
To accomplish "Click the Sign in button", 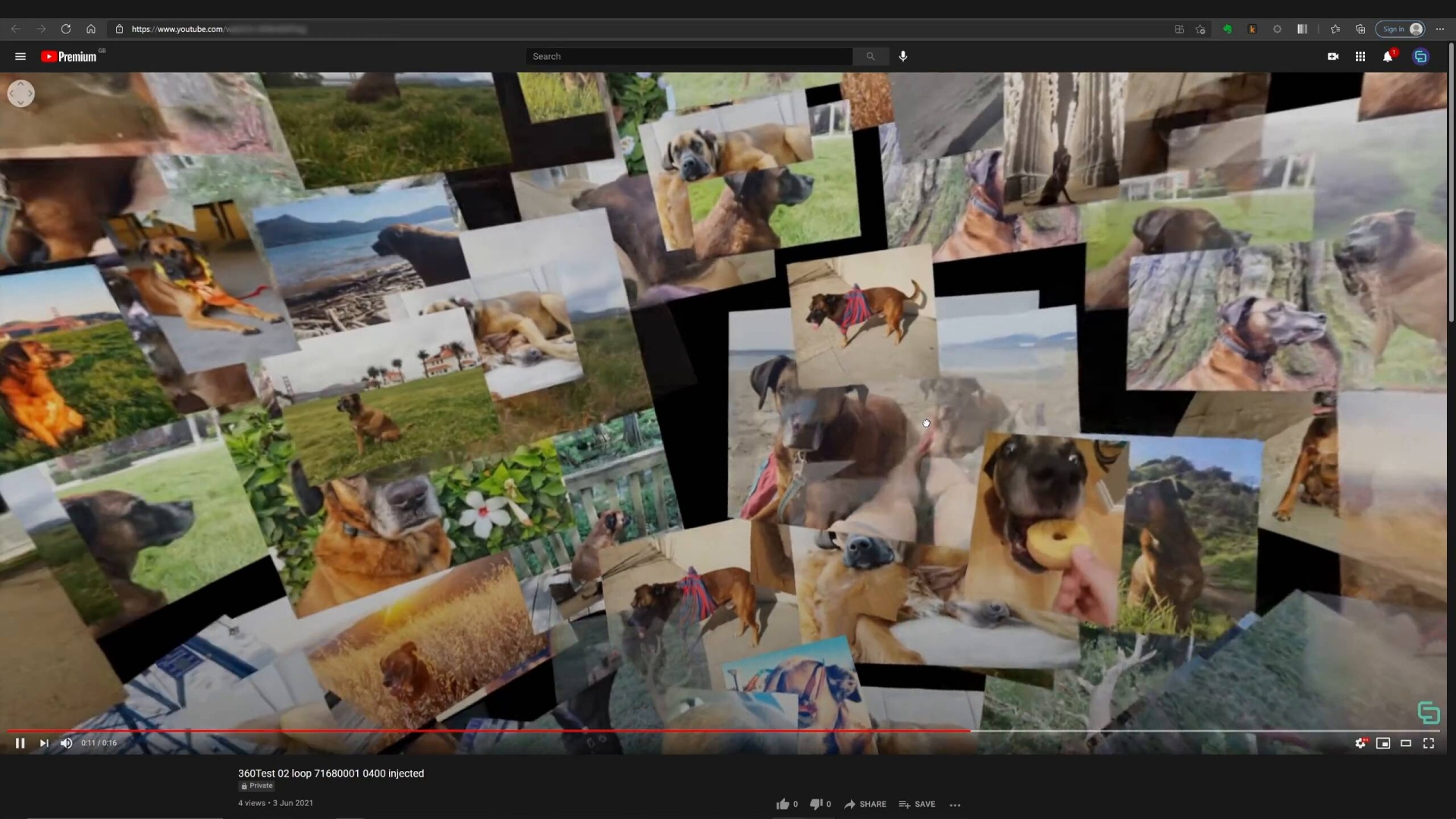I will (1400, 29).
